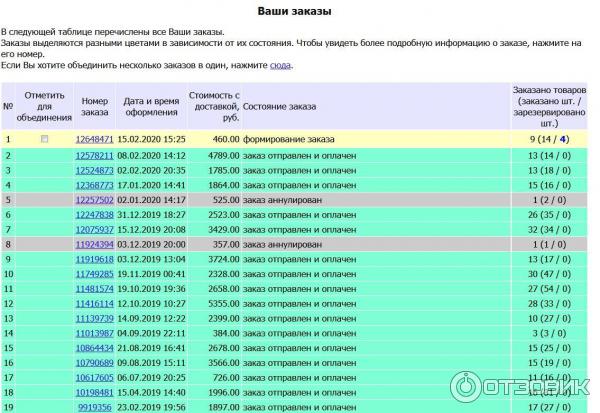The width and height of the screenshot is (600, 413).
Task: Click the cost value 1996.00
Action: [223, 393]
